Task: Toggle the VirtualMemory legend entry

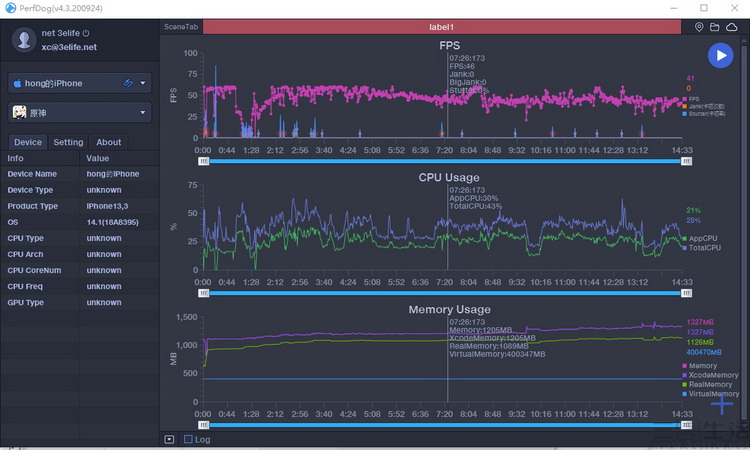Action: [x=710, y=394]
